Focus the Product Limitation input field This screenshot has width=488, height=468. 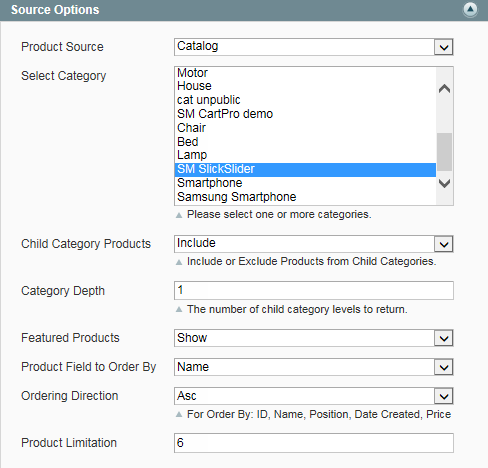coord(313,443)
